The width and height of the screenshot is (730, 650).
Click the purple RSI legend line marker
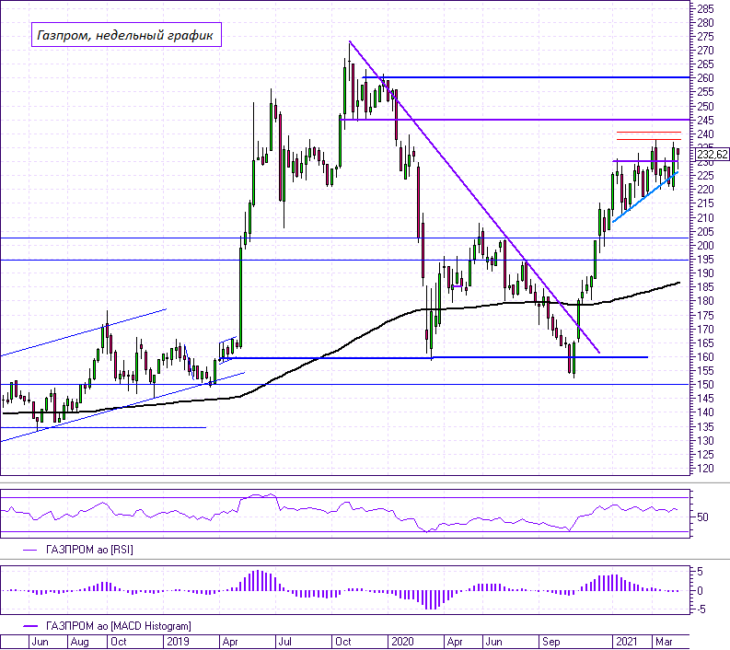[30, 550]
